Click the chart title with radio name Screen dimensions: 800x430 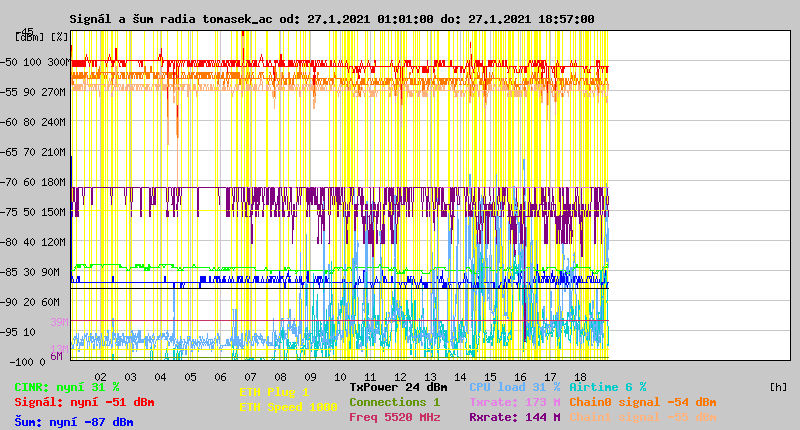pos(331,19)
